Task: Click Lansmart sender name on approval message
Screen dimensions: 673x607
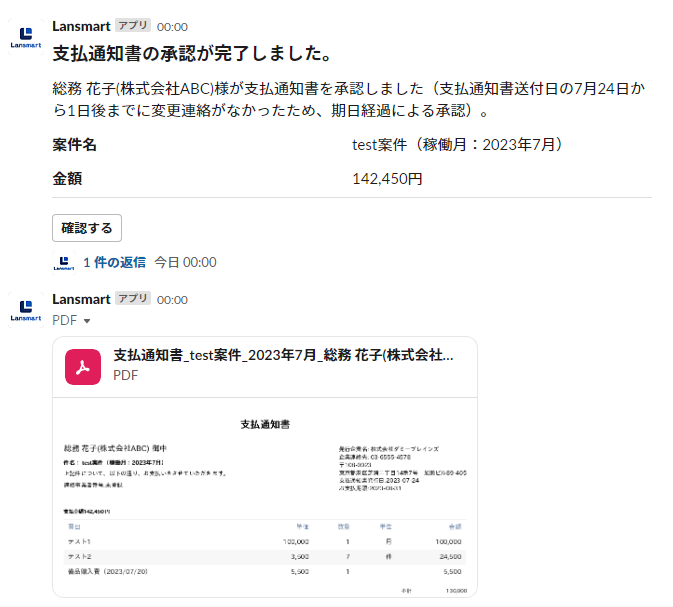Action: [x=81, y=26]
